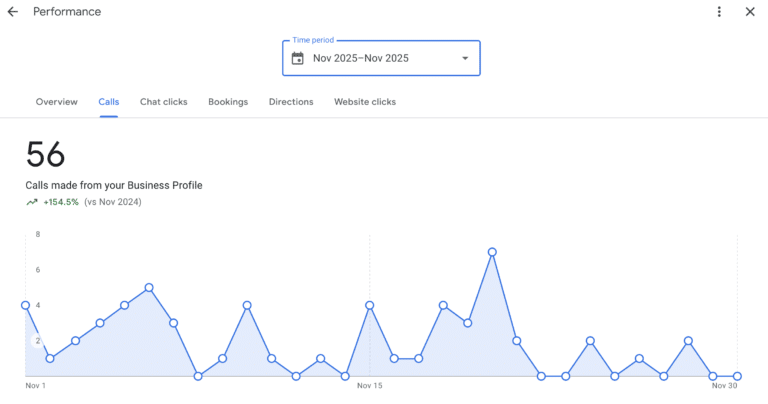Click the data point above Nov 15 label
The height and width of the screenshot is (404, 768).
[x=370, y=305]
